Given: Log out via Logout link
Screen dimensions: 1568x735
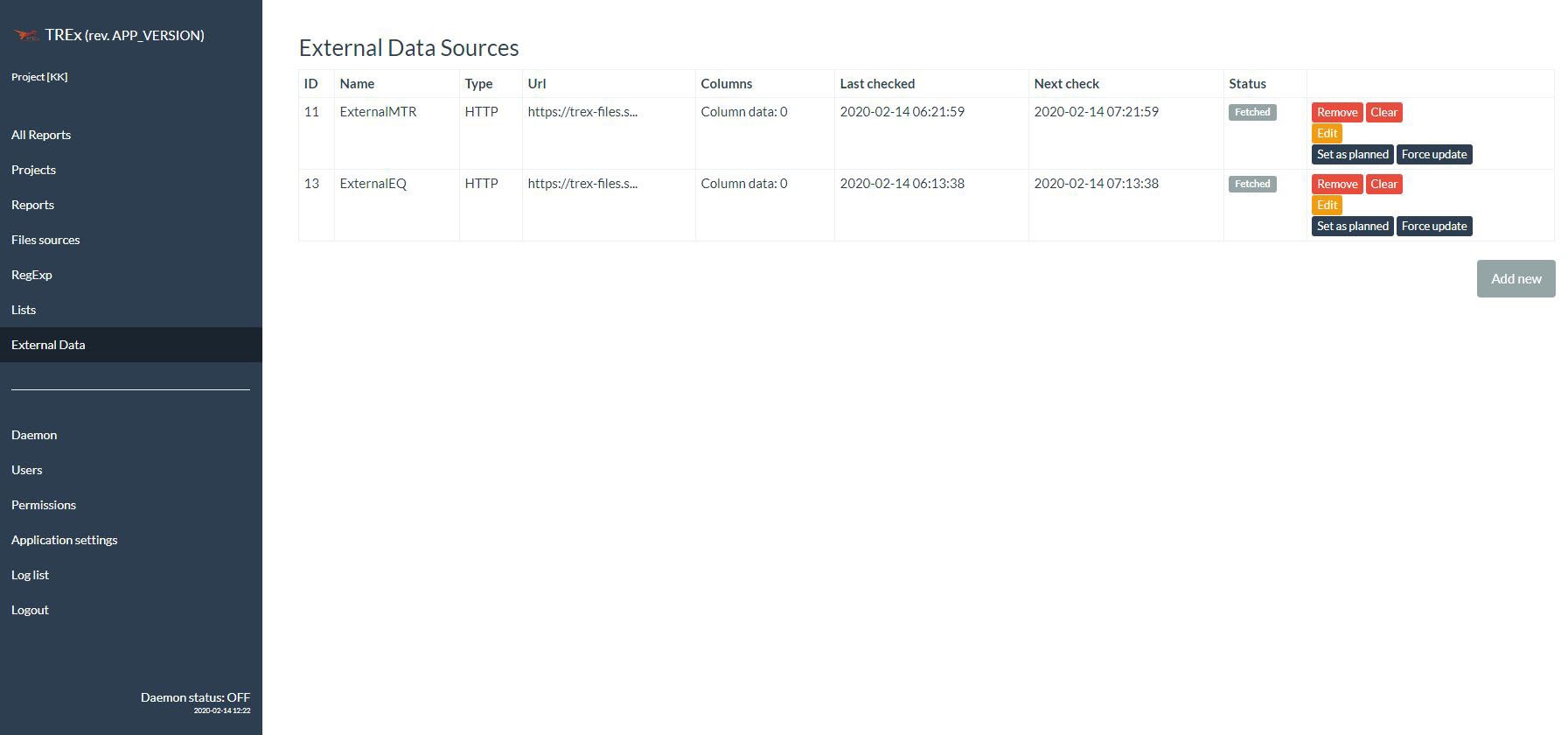Looking at the screenshot, I should [x=30, y=610].
